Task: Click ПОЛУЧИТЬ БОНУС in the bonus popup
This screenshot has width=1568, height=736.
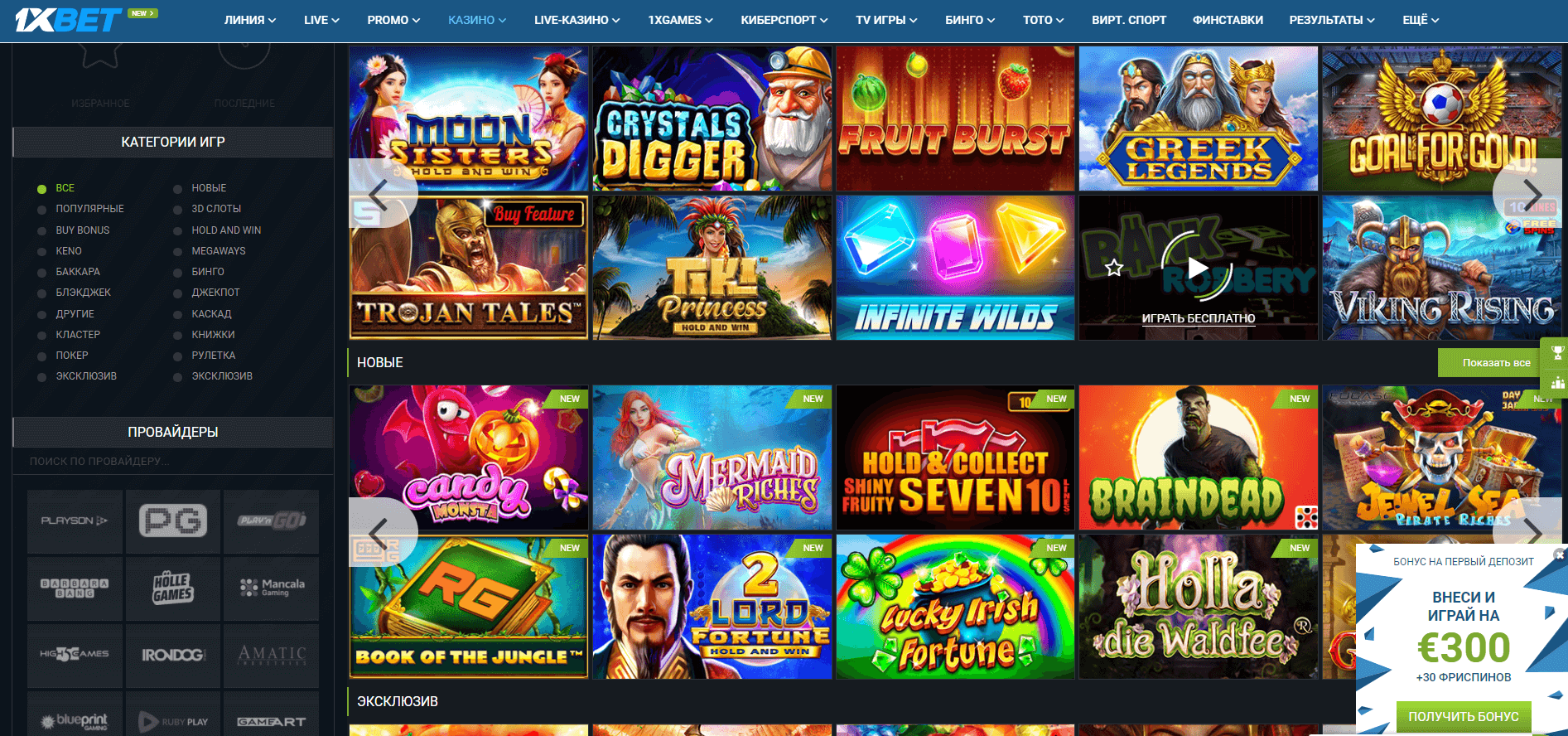Action: click(x=1463, y=717)
